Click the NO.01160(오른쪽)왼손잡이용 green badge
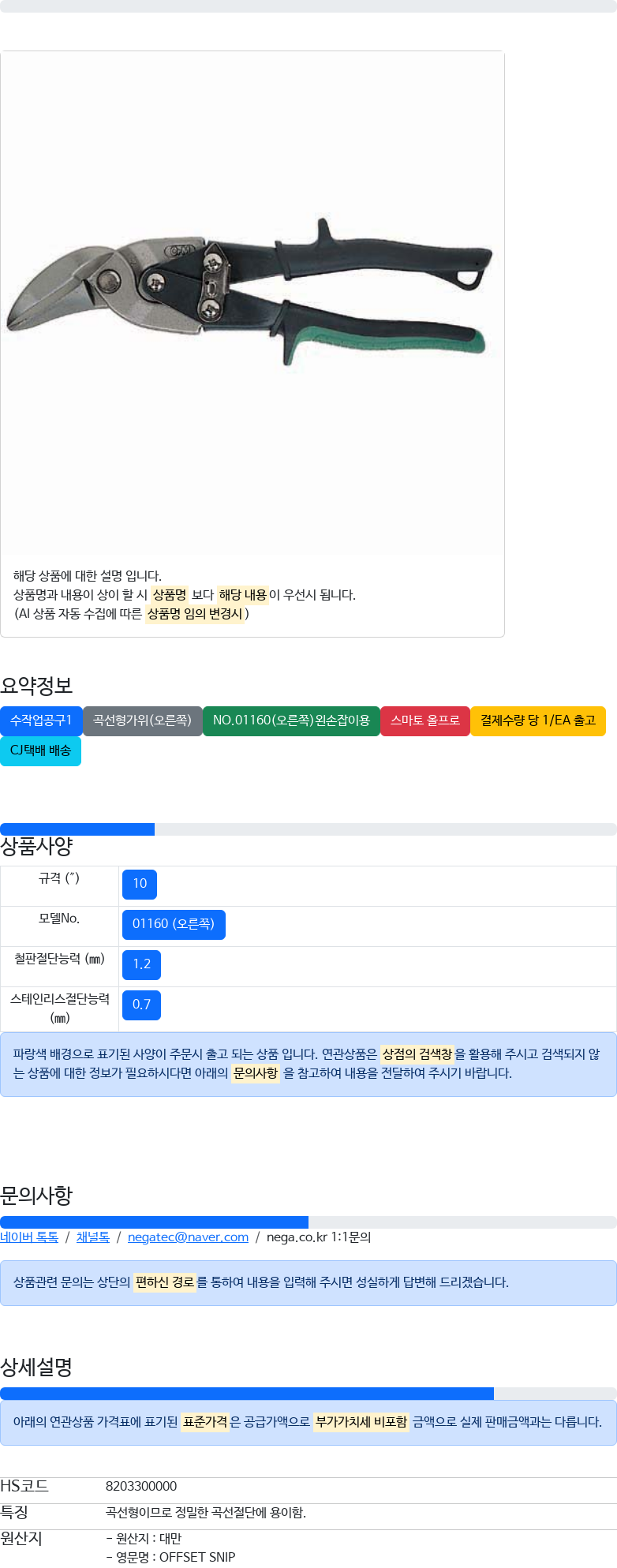 tap(291, 720)
